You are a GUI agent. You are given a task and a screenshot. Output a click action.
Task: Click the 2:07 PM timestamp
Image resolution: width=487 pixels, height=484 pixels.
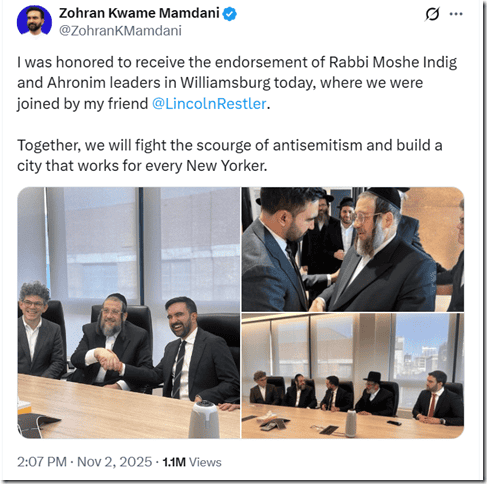pos(42,462)
